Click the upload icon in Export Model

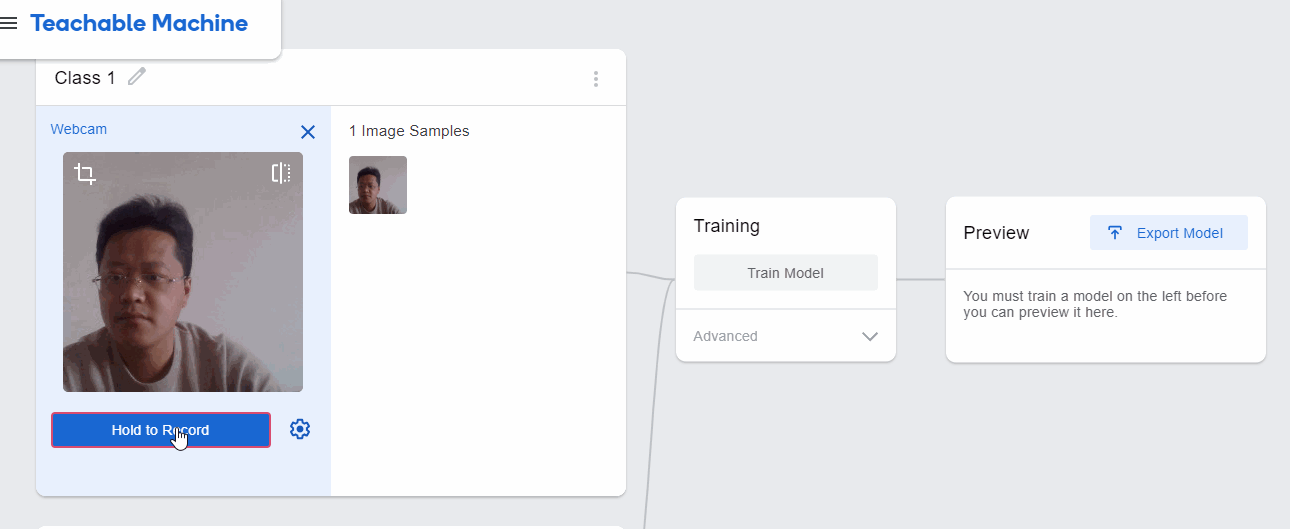tap(1115, 233)
